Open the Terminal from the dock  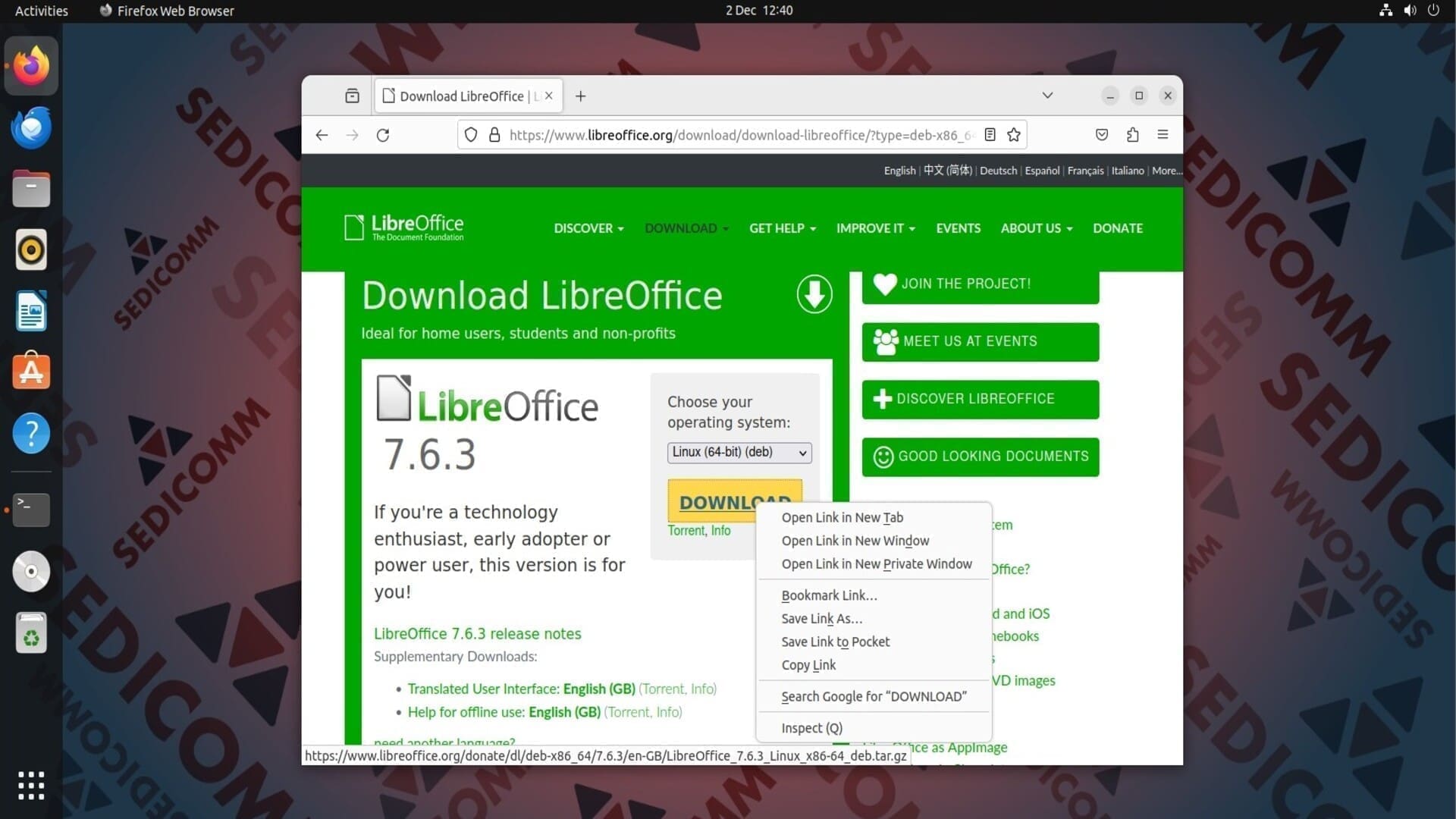coord(31,510)
